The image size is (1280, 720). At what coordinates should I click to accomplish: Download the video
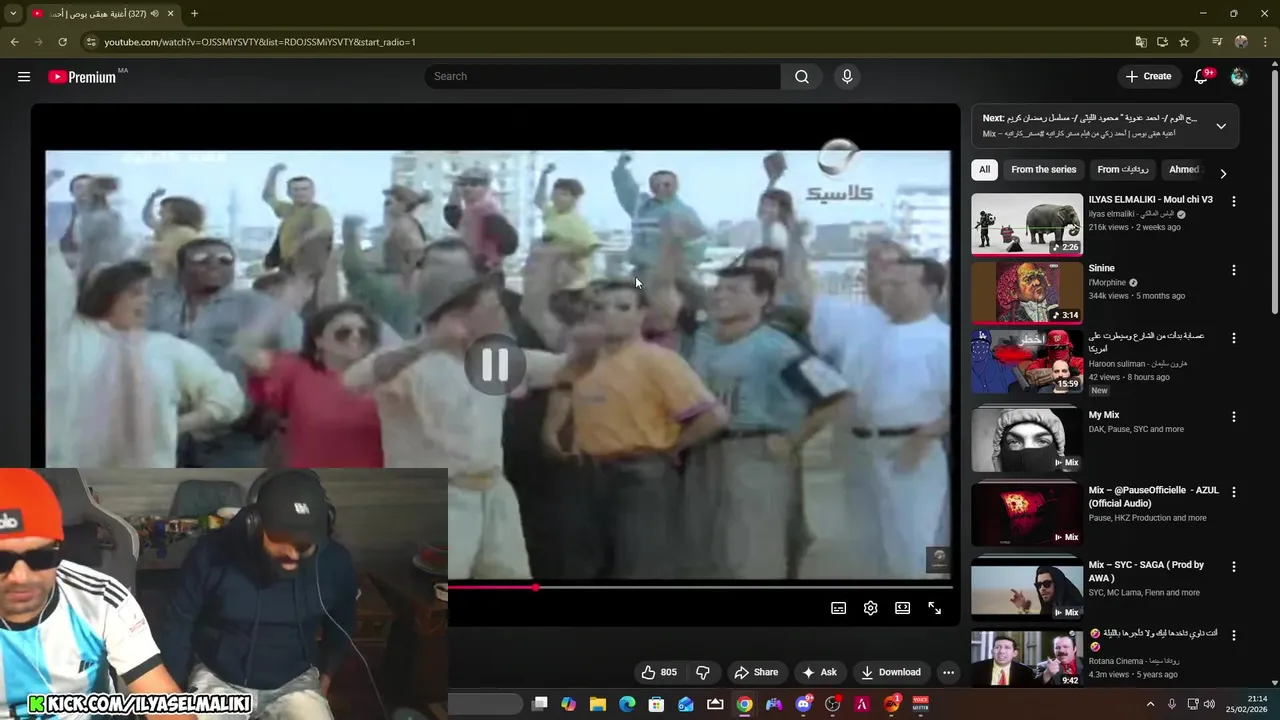pos(891,672)
